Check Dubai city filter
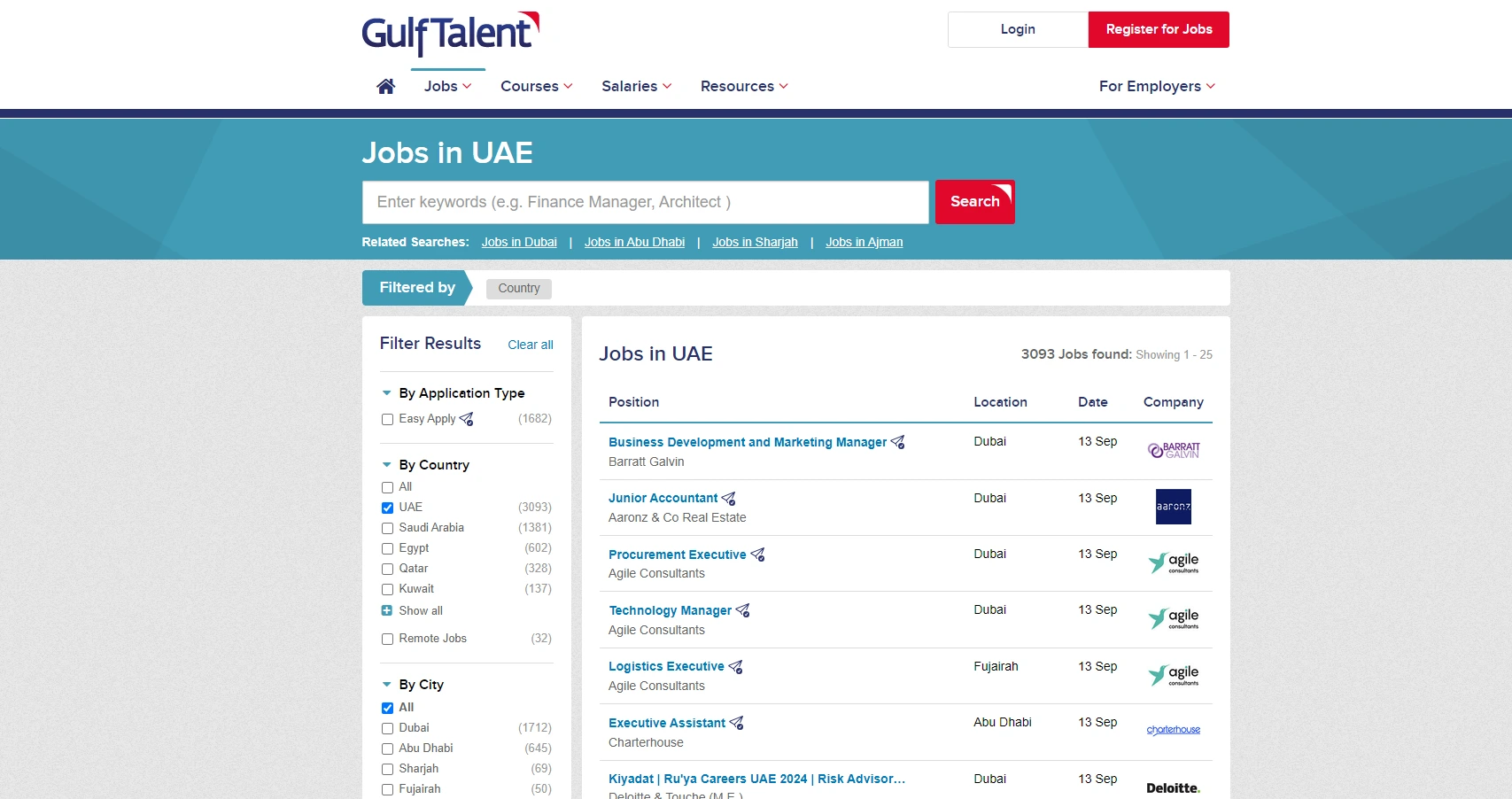This screenshot has width=1512, height=799. [387, 728]
